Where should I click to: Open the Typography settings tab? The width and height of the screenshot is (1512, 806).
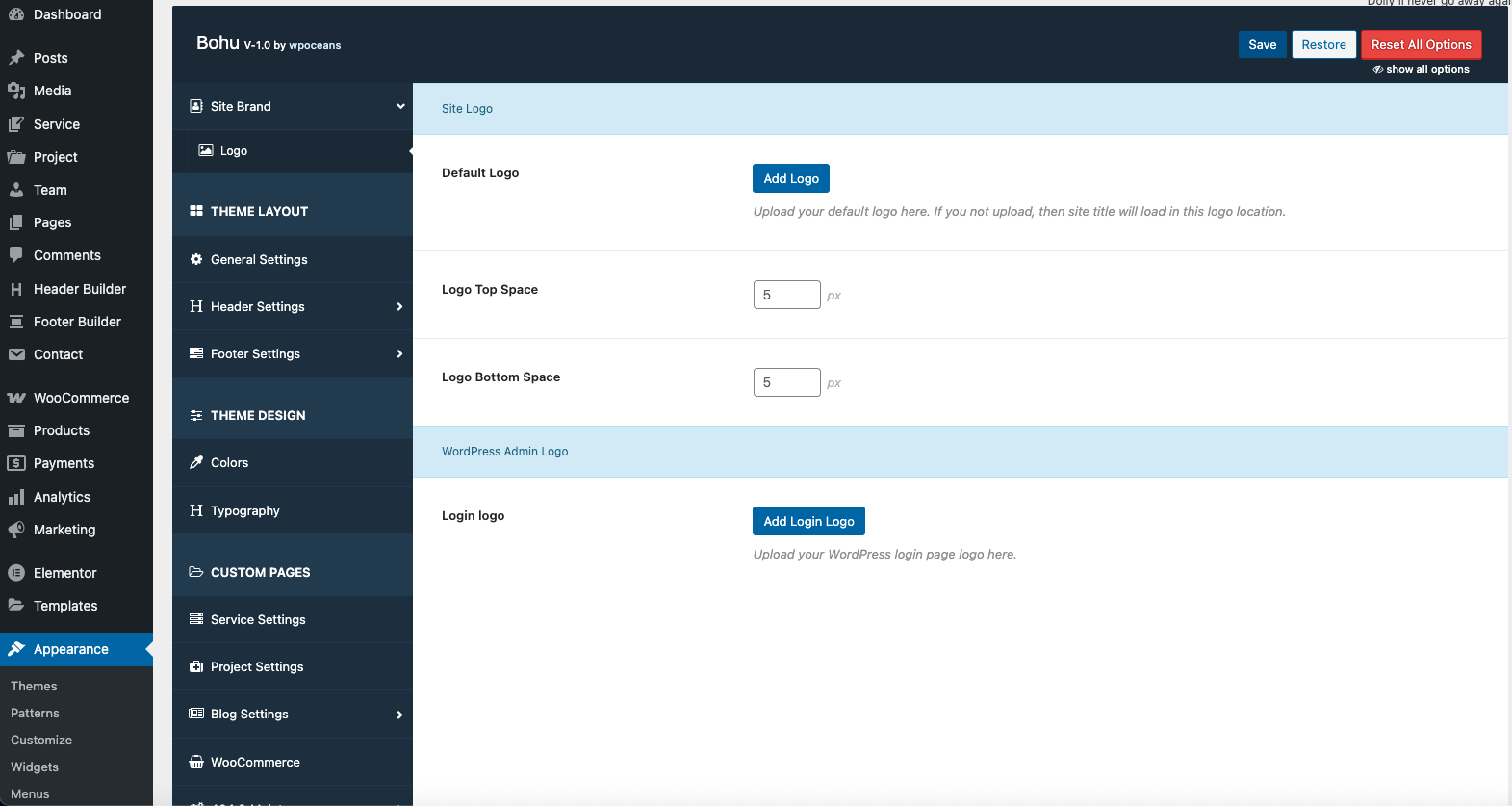point(244,511)
